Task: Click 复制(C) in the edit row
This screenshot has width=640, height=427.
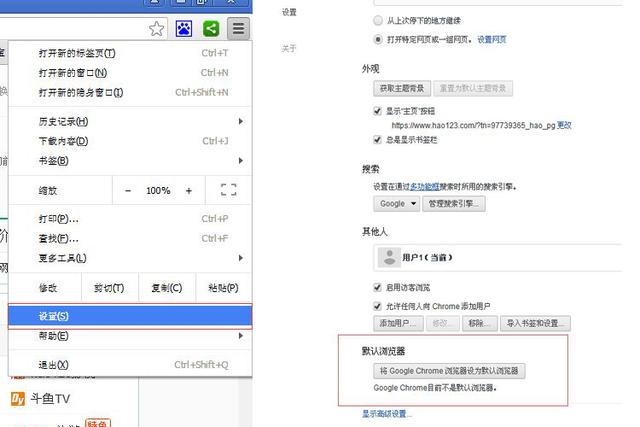Action: [167, 288]
